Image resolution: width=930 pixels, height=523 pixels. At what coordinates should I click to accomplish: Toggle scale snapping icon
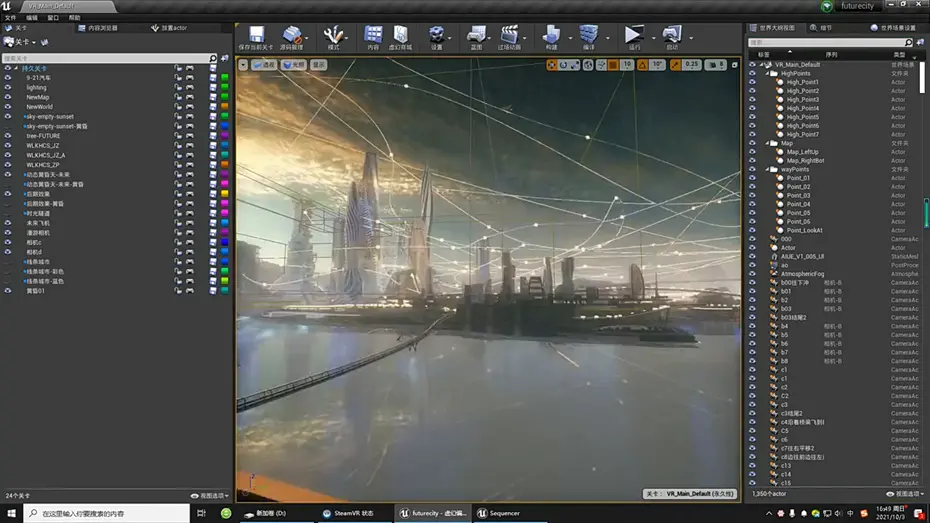[676, 65]
